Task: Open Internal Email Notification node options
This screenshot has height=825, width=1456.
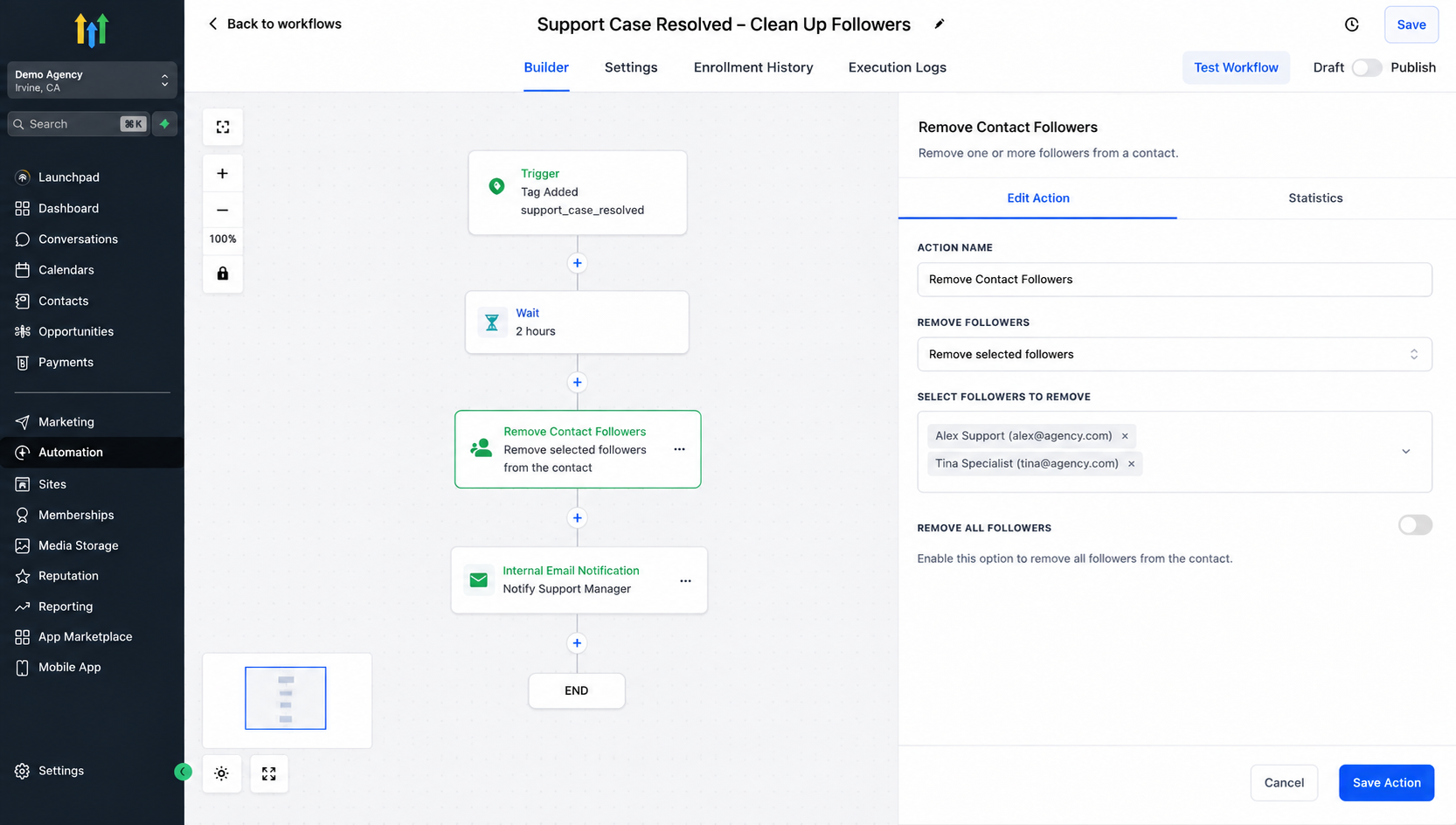Action: click(x=685, y=580)
